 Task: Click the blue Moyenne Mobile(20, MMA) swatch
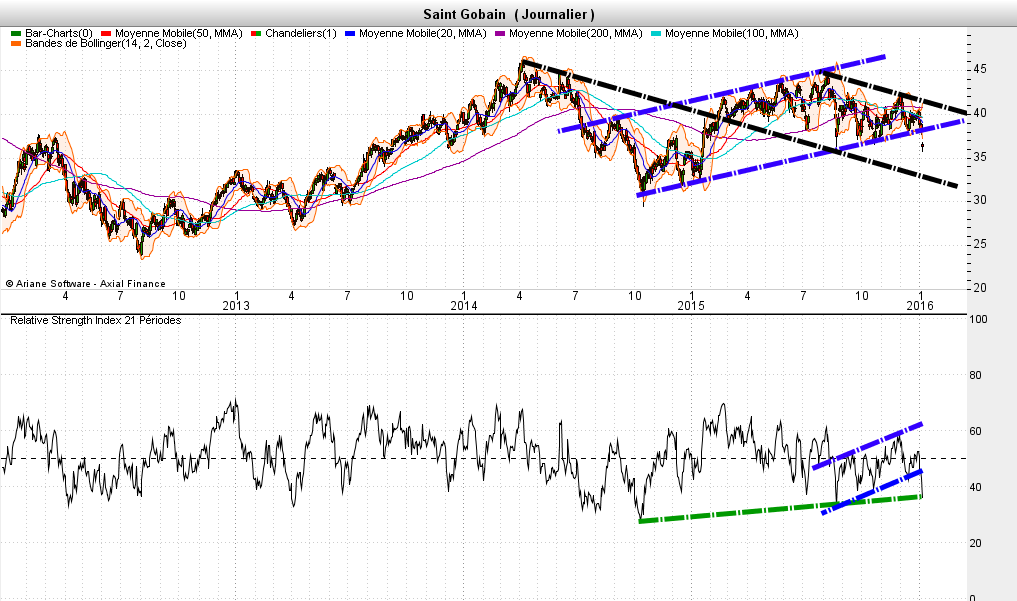click(x=350, y=33)
